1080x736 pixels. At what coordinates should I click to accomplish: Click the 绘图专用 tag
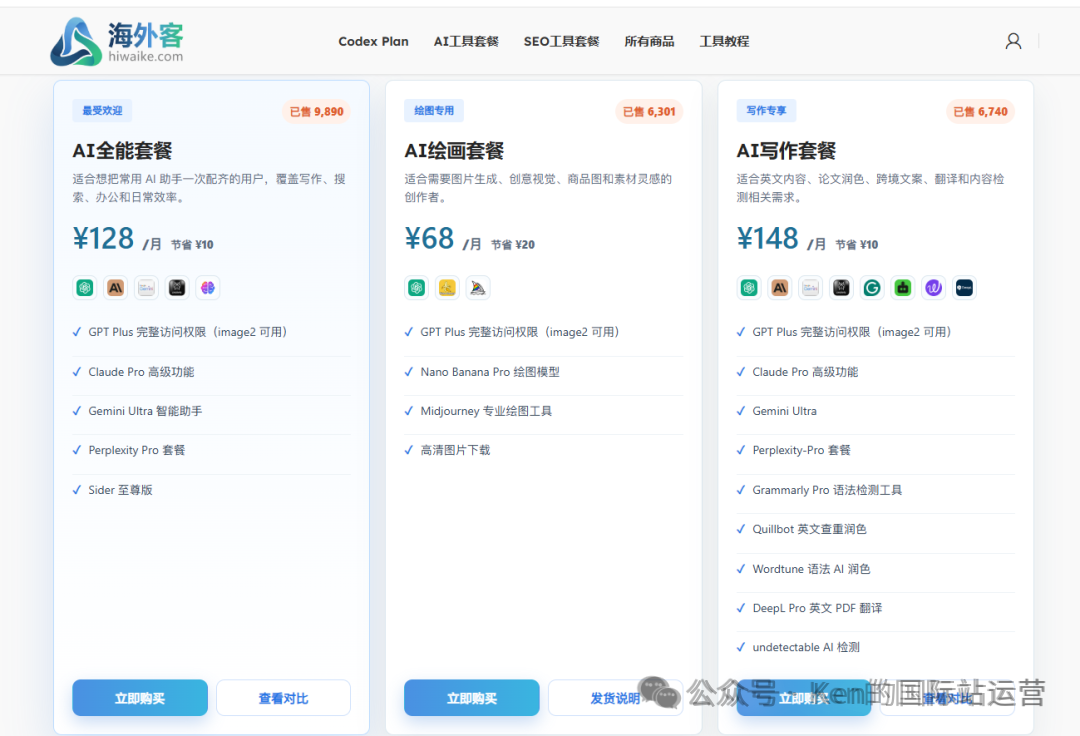pos(434,111)
